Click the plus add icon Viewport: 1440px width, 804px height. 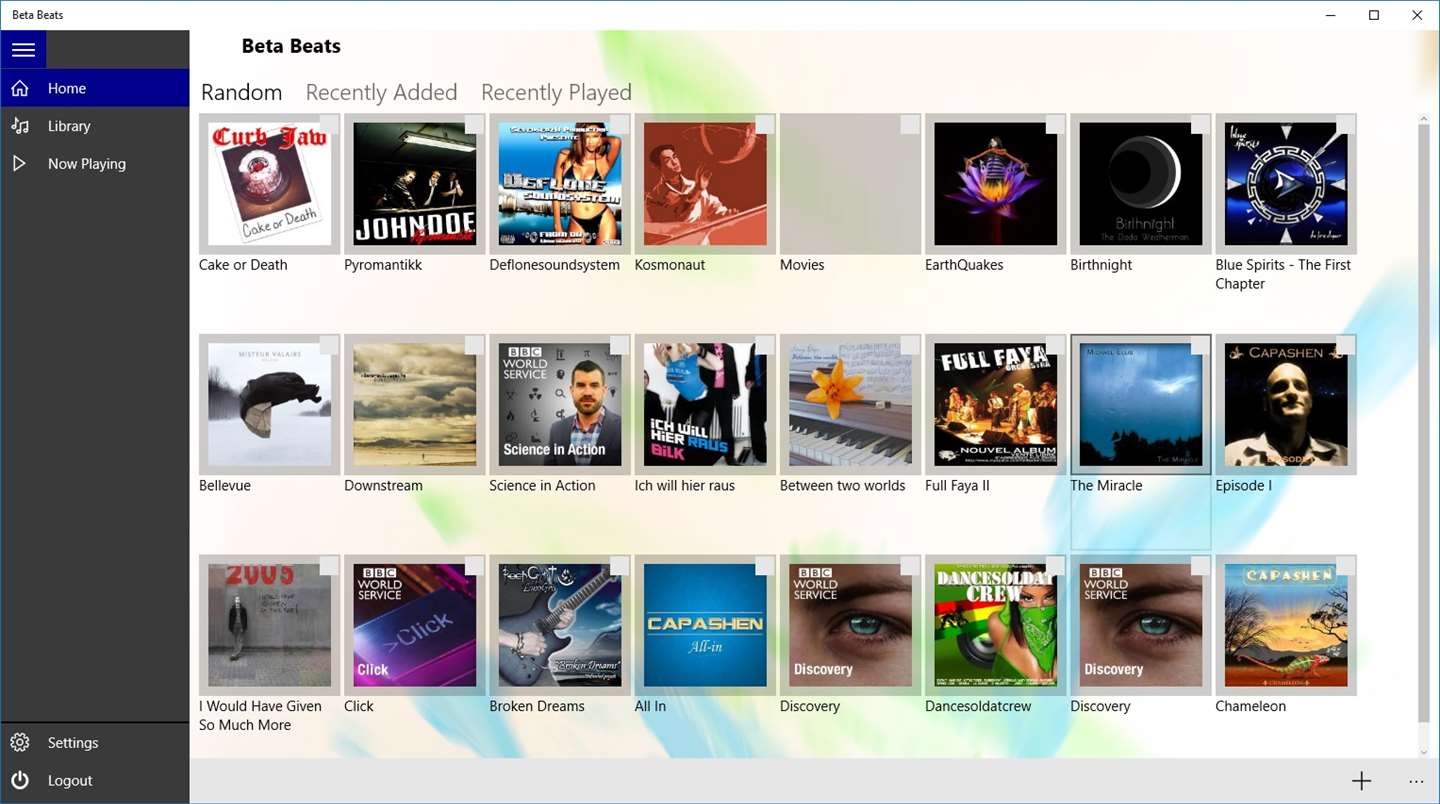coord(1361,782)
